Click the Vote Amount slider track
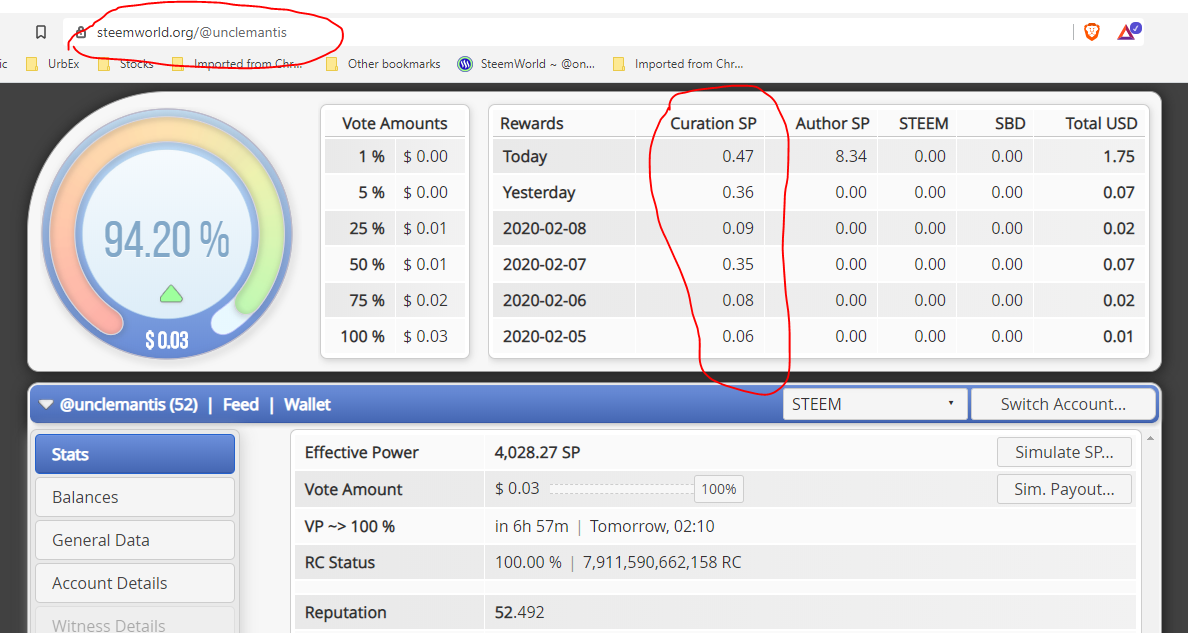The height and width of the screenshot is (633, 1188). pos(622,489)
